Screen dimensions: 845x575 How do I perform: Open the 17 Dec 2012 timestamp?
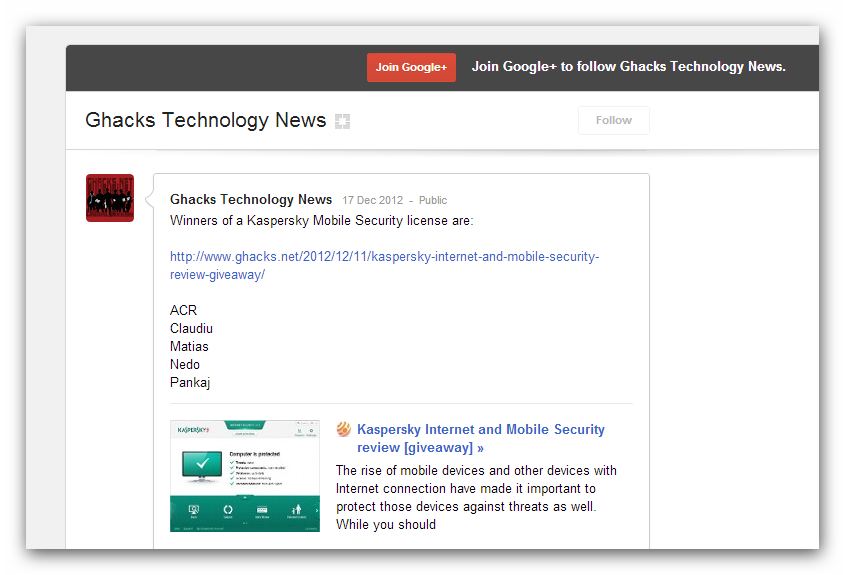click(x=372, y=200)
